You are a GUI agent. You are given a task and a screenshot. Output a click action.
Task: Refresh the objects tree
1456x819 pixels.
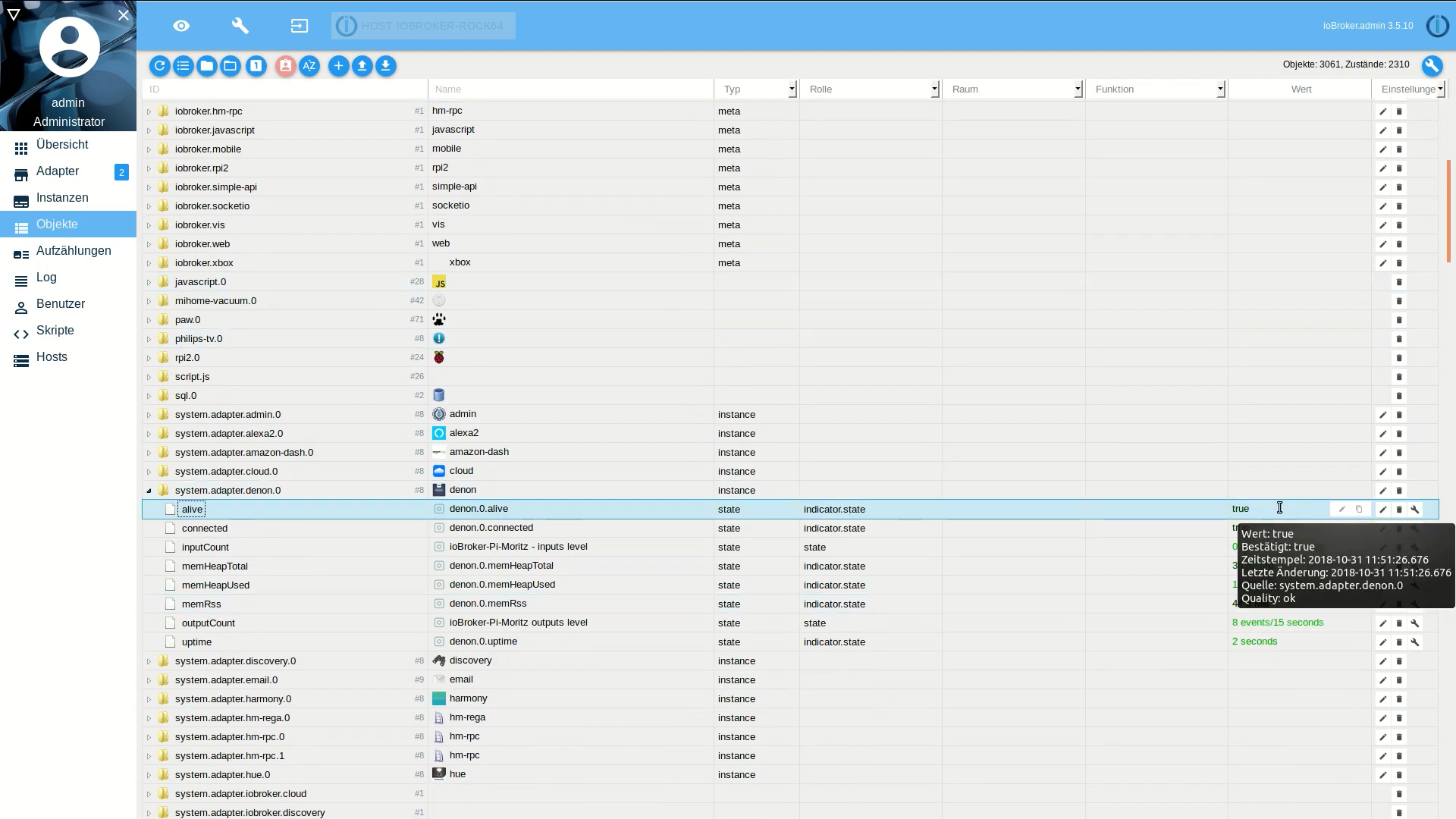[159, 66]
